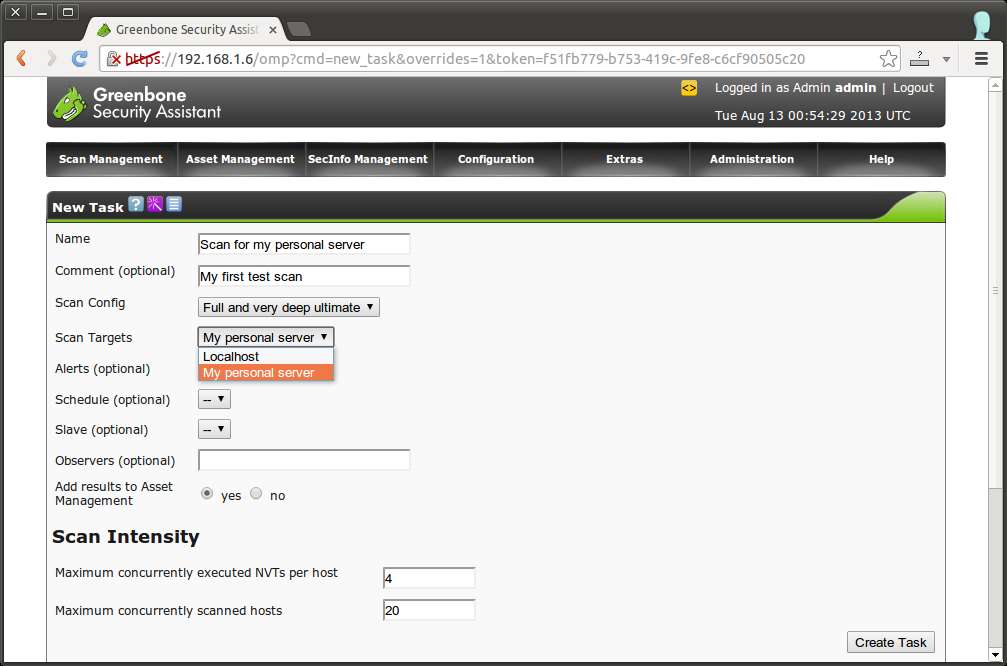Click the 'Scan Targets' label
Viewport: 1007px width, 666px height.
(x=94, y=338)
